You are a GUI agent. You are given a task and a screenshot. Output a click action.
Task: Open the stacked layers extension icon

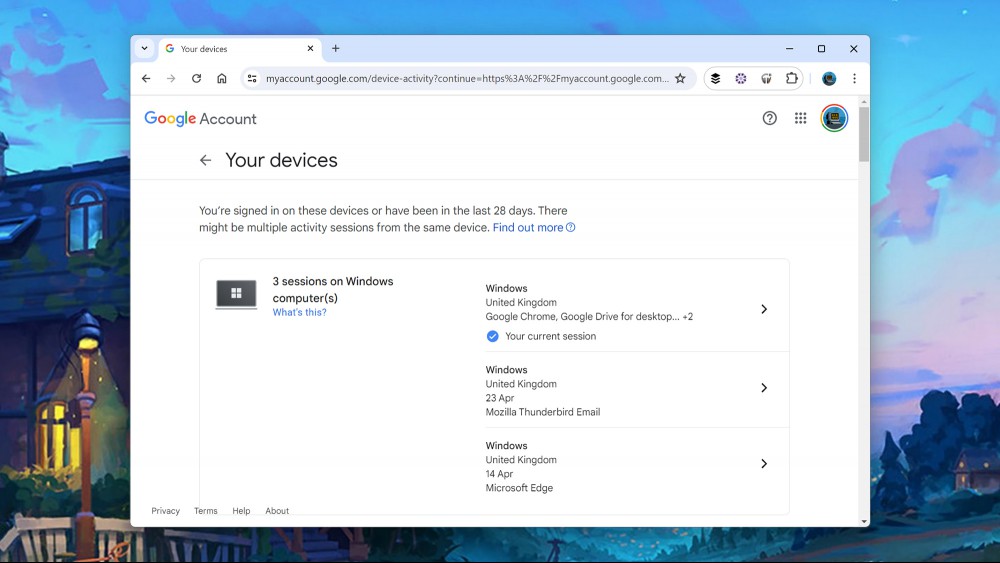click(716, 78)
